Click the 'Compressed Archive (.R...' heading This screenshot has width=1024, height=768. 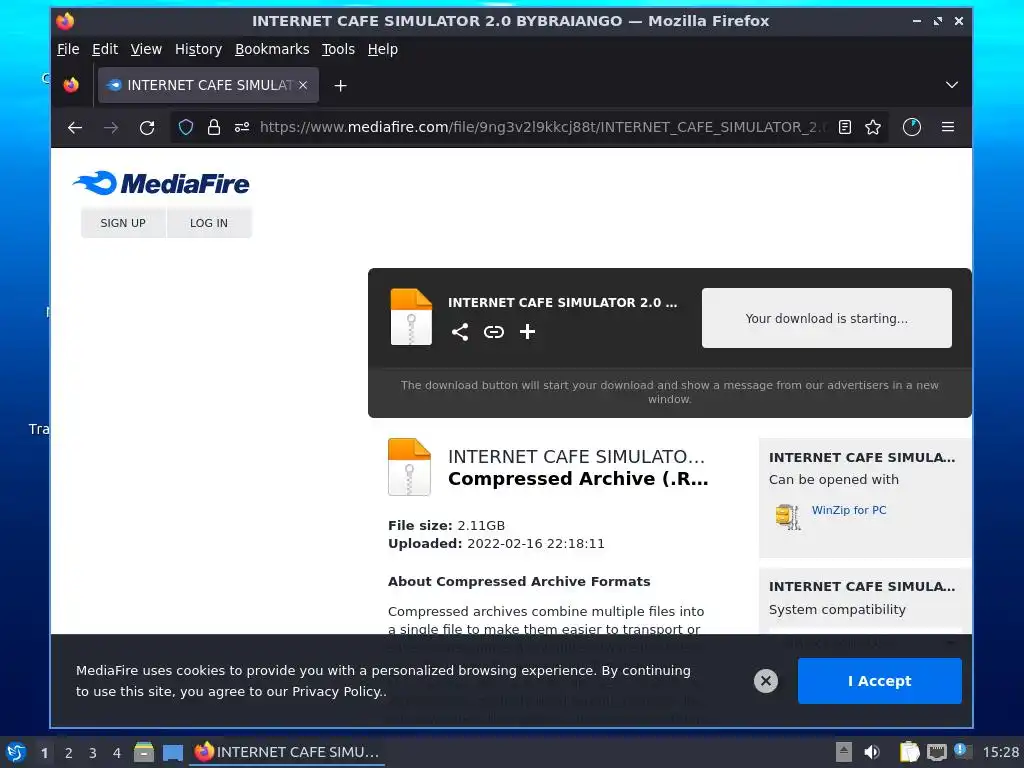(578, 479)
